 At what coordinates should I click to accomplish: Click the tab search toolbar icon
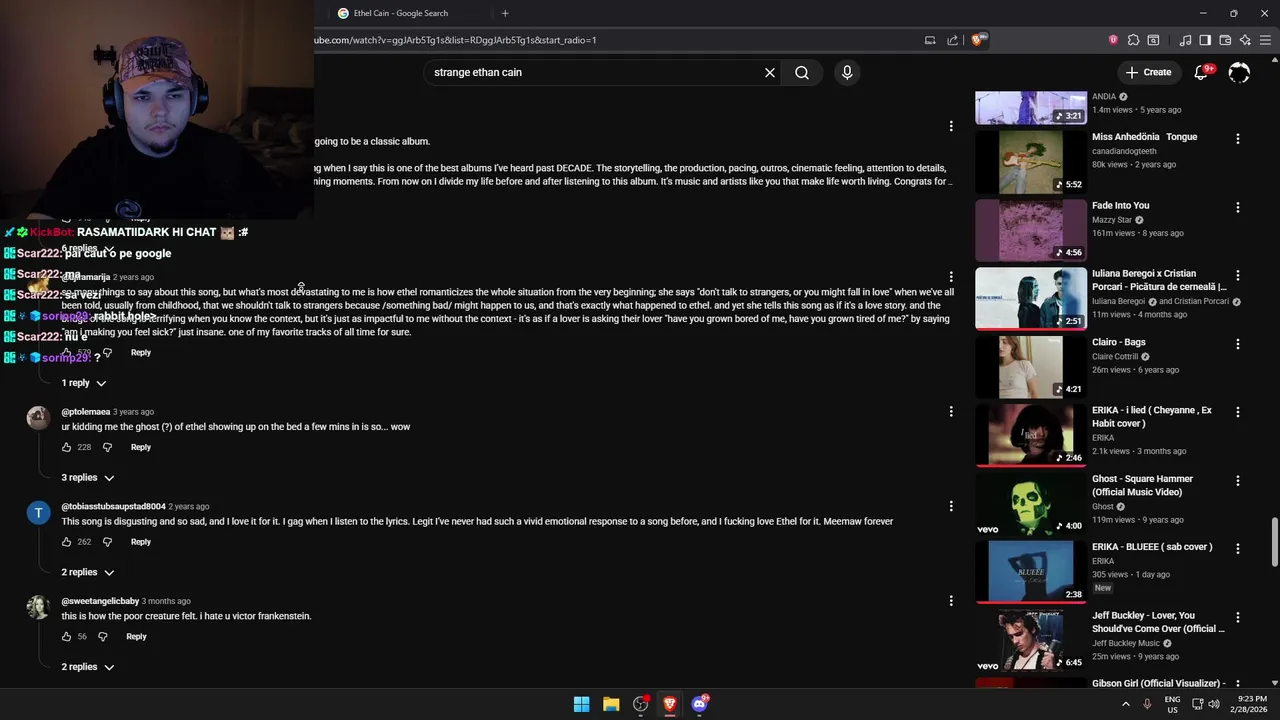pos(1153,40)
